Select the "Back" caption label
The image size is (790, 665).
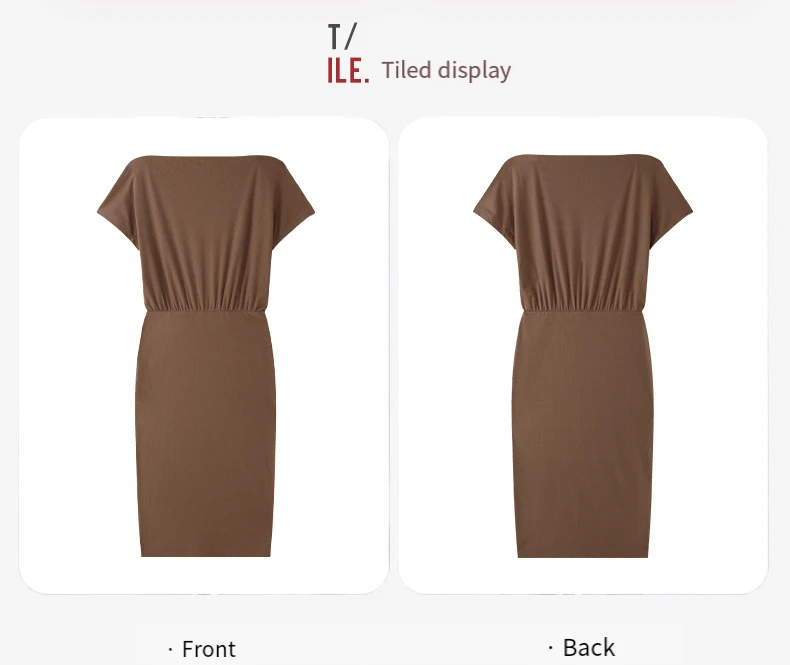pyautogui.click(x=588, y=647)
